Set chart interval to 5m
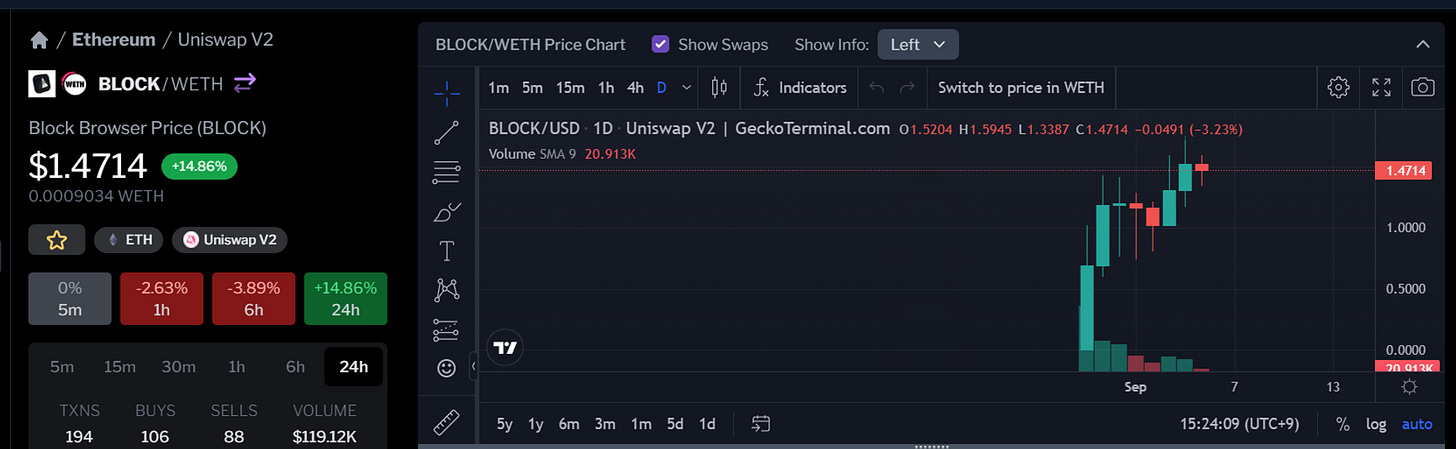The height and width of the screenshot is (449, 1456). [x=532, y=88]
